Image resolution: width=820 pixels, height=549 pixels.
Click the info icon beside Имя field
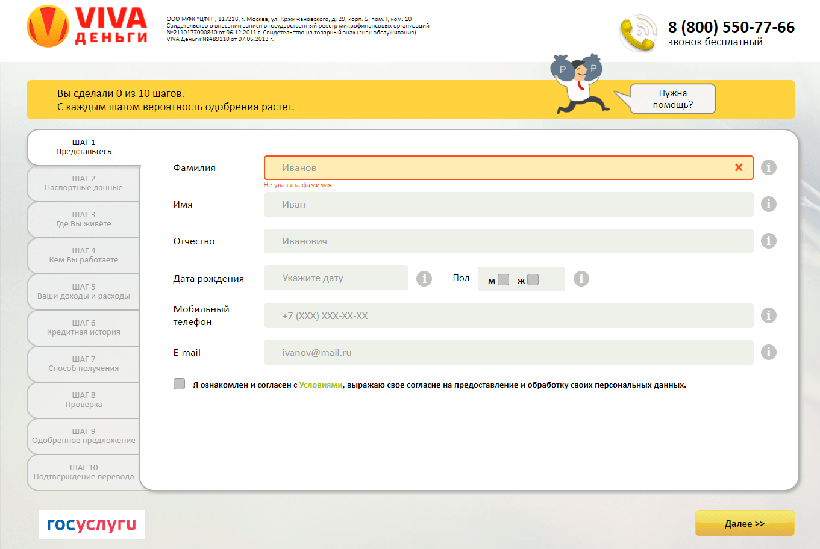point(768,204)
